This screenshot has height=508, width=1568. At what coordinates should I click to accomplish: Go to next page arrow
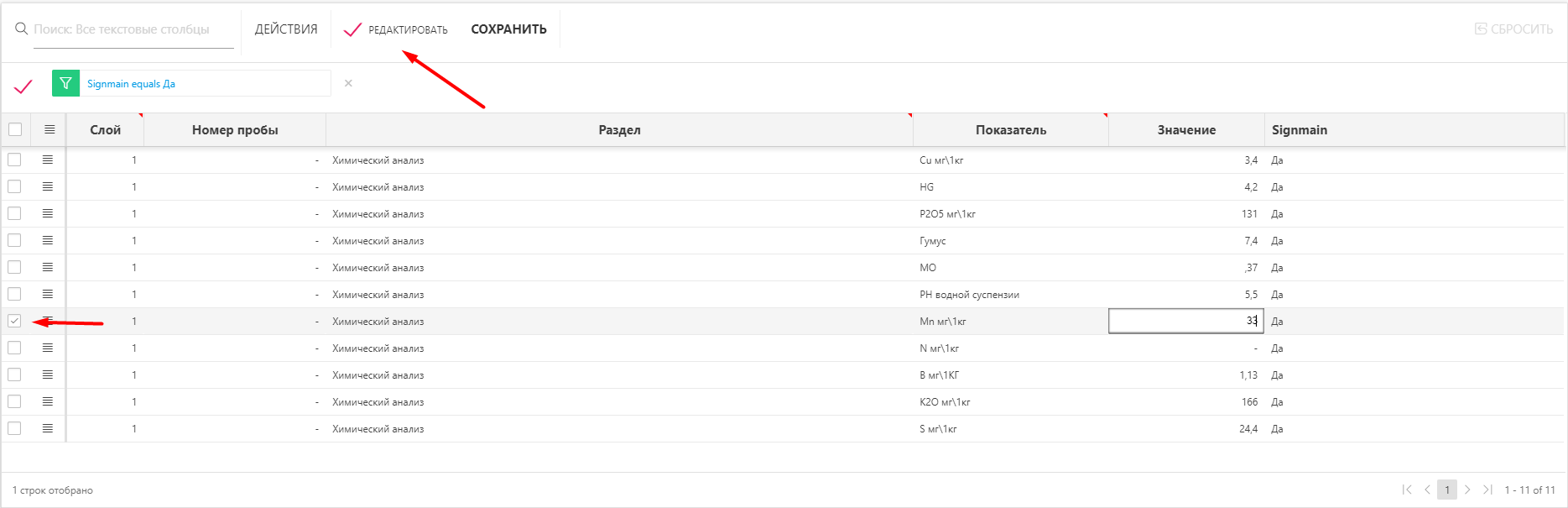pos(1467,490)
